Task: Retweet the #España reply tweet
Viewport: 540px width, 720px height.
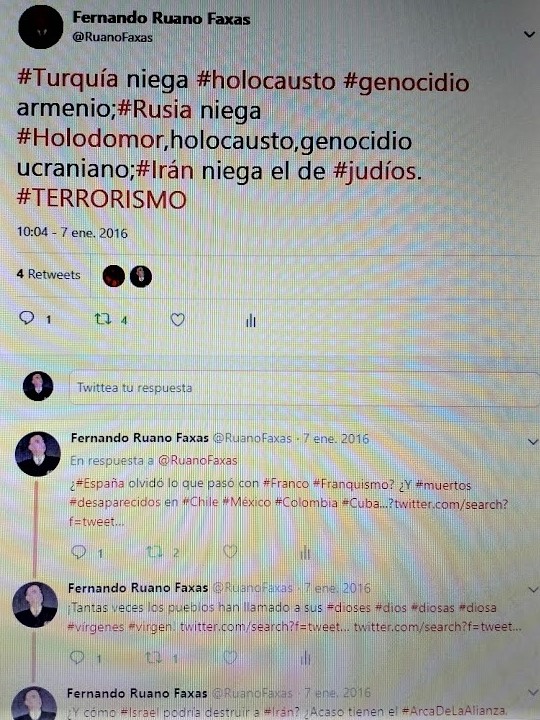Action: [154, 551]
